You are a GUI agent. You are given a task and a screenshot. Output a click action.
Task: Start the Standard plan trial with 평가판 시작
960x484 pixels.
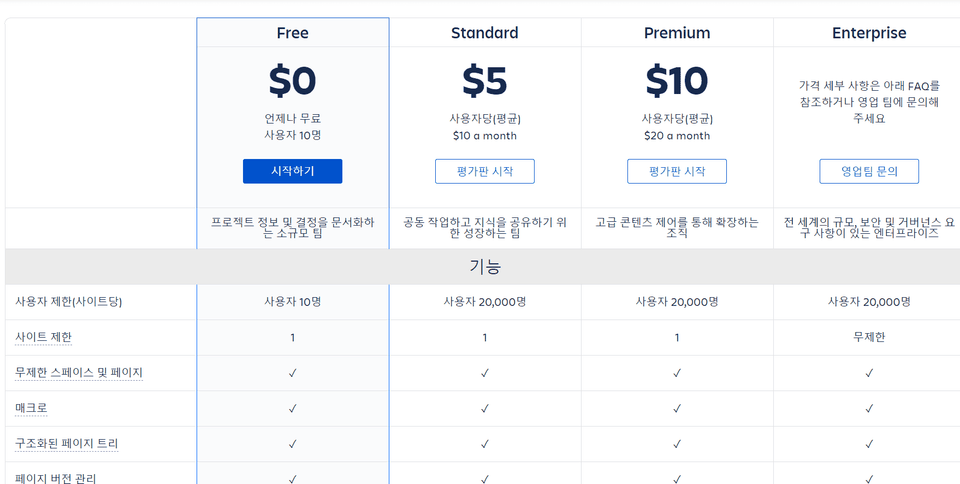484,171
